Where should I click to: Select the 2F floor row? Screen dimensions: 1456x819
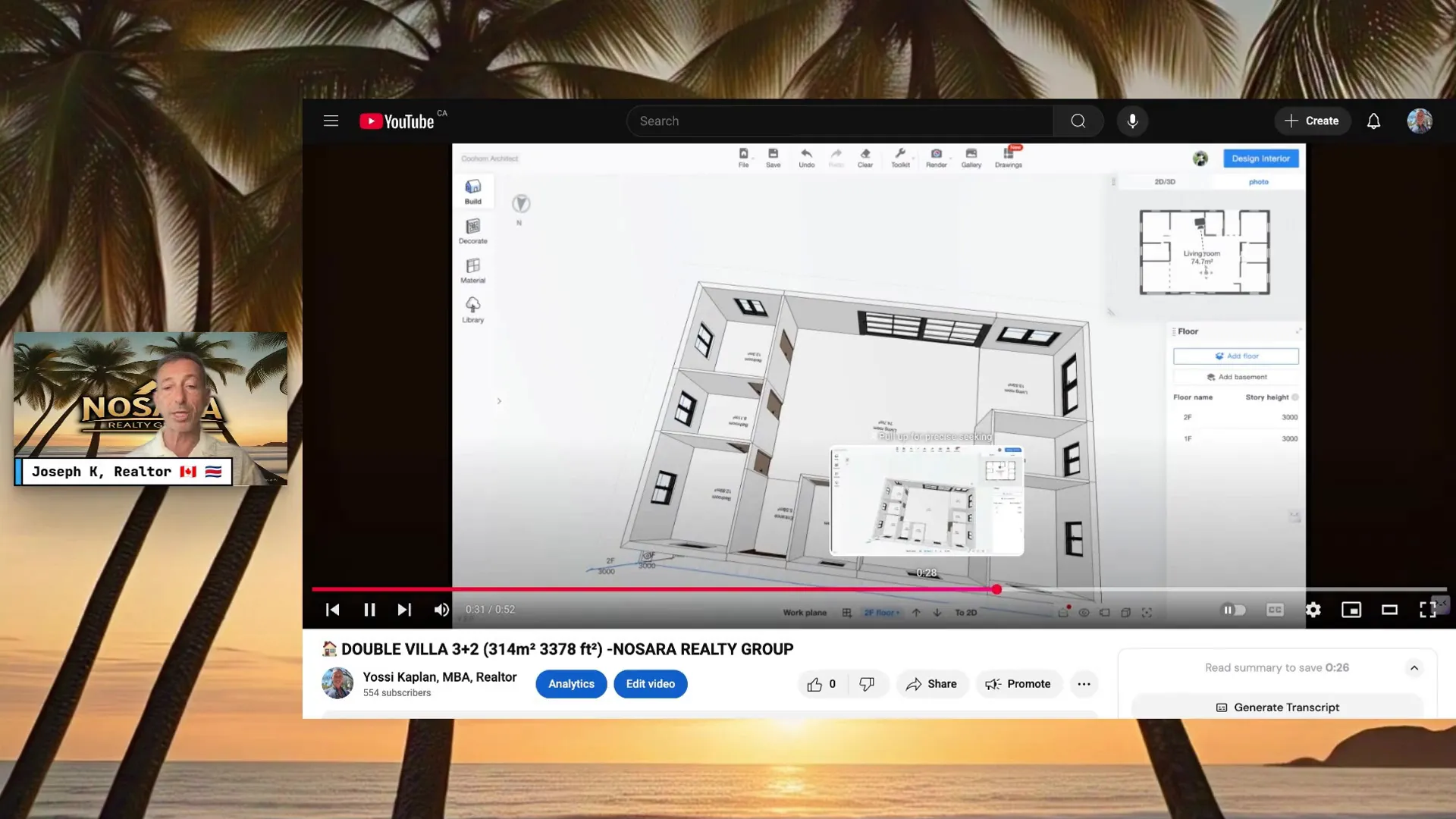tap(1236, 417)
